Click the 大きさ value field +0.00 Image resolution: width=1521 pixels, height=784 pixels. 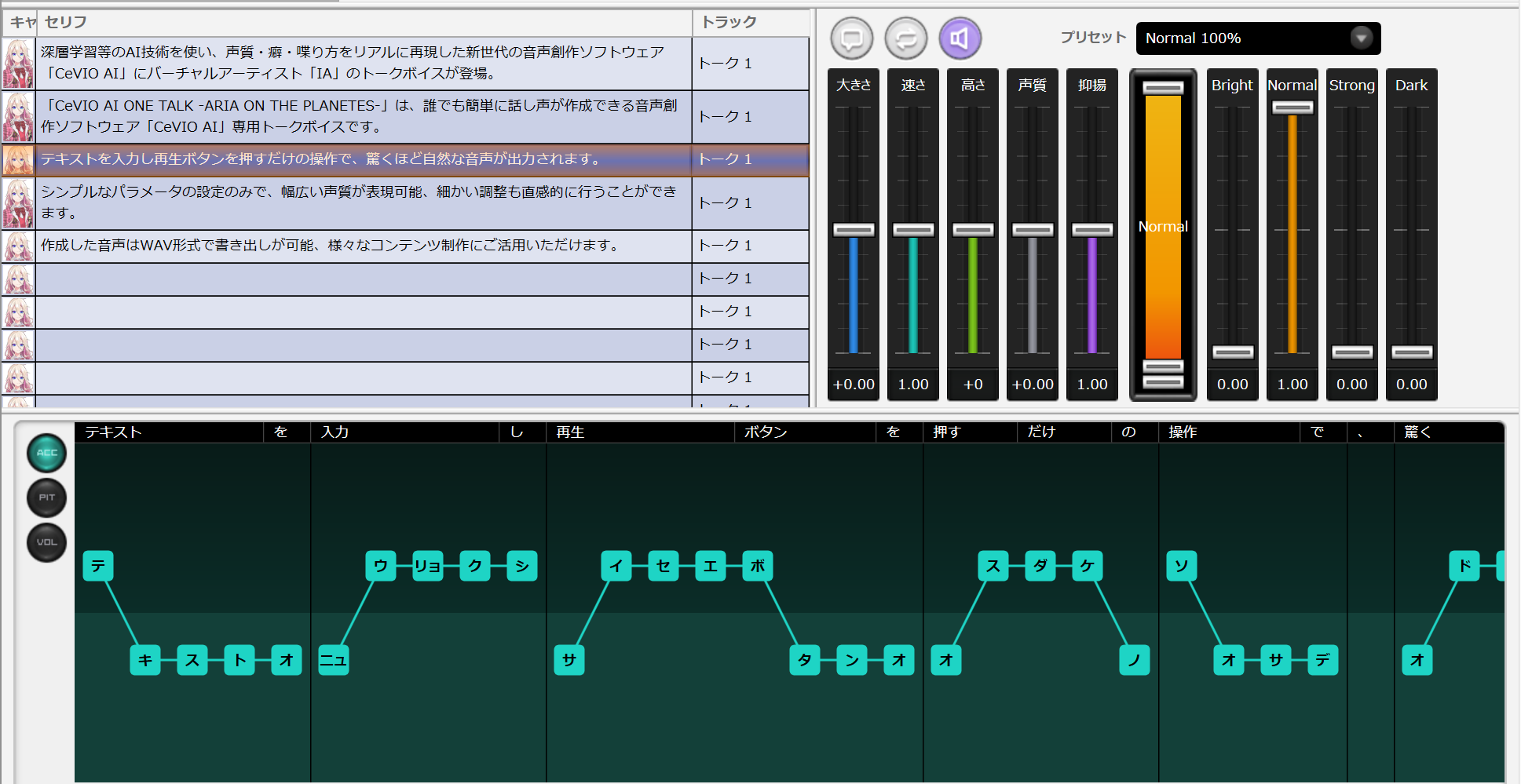(854, 385)
